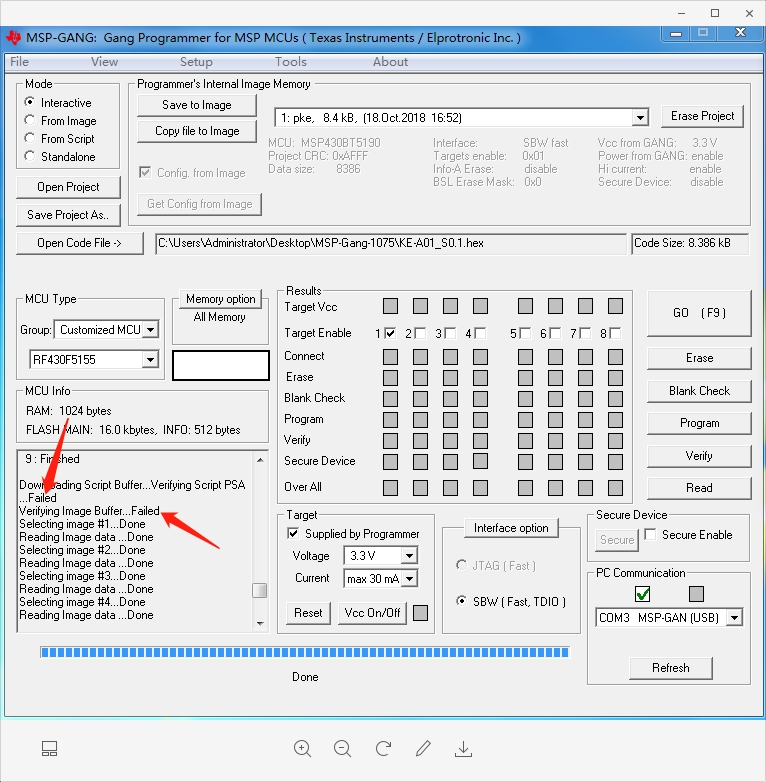
Task: Open the COM3 MSP-GAN port dropdown
Action: tap(734, 617)
